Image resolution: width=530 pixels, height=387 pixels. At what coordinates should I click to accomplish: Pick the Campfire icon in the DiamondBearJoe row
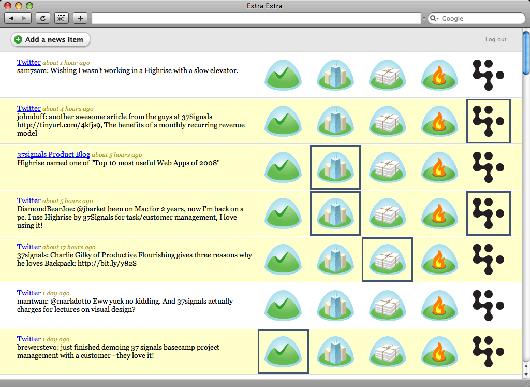(x=439, y=213)
